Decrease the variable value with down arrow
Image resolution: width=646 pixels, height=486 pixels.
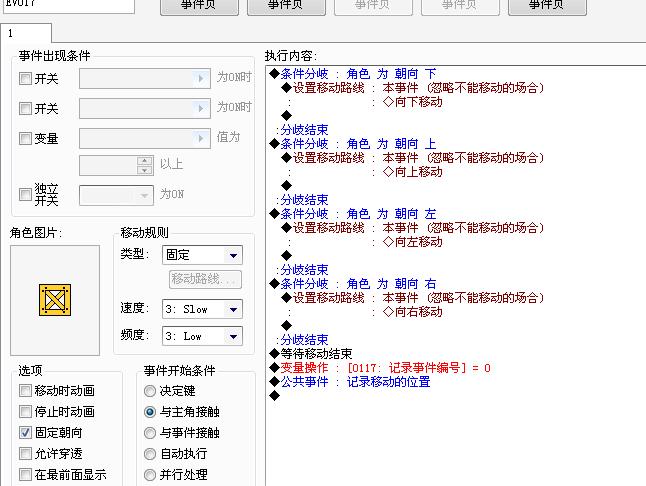[145, 170]
